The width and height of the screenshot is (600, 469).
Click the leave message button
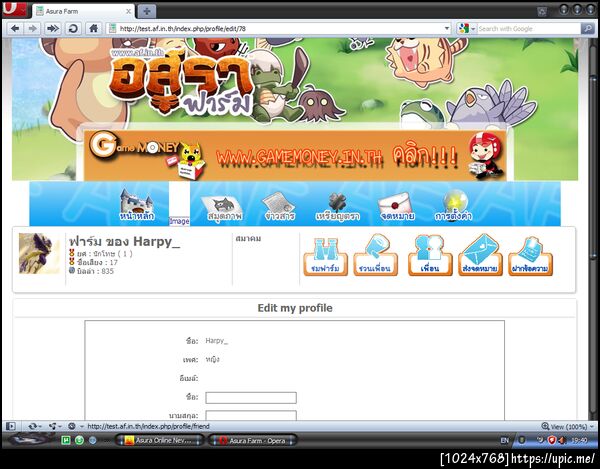(530, 256)
